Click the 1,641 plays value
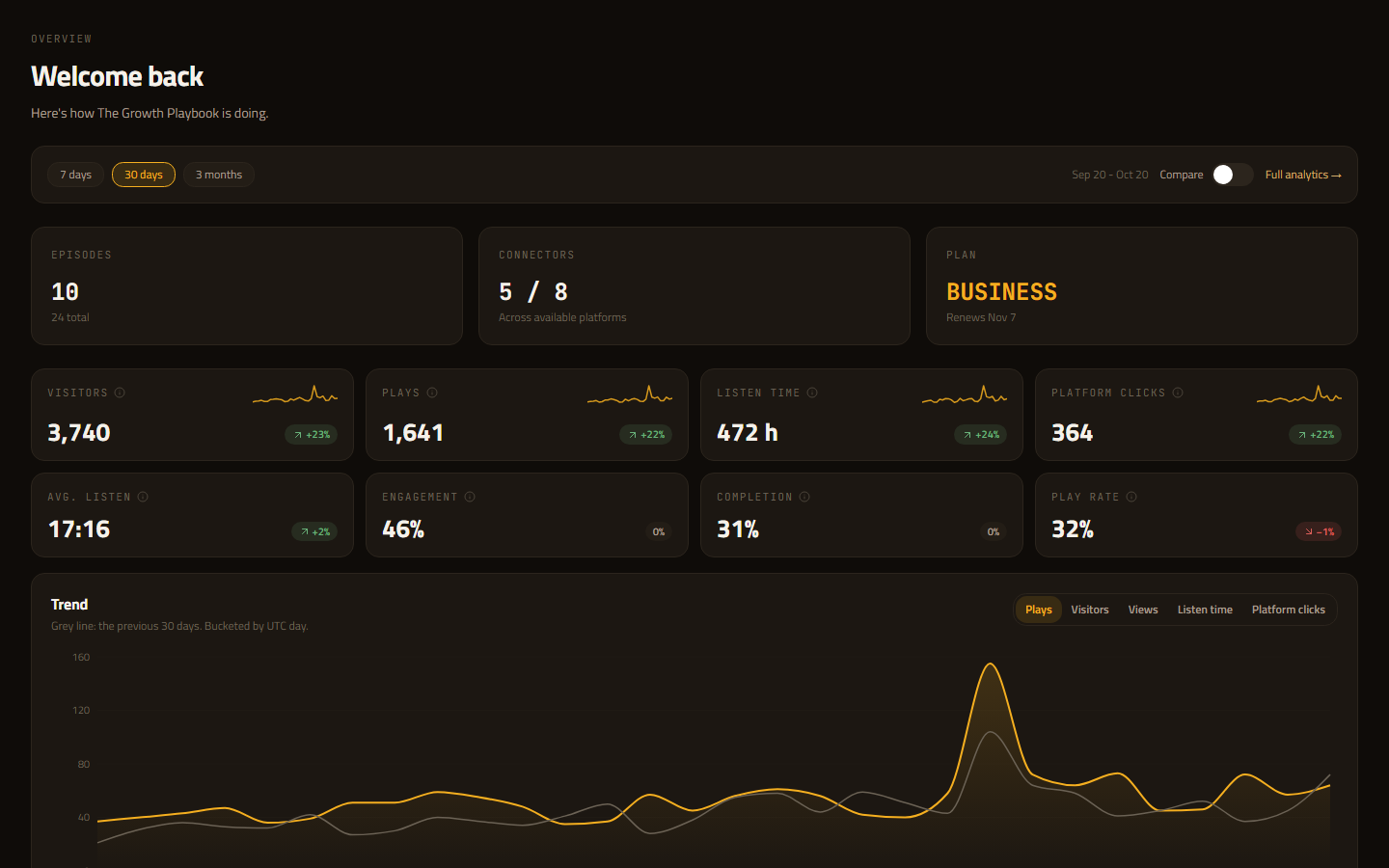 pyautogui.click(x=413, y=433)
